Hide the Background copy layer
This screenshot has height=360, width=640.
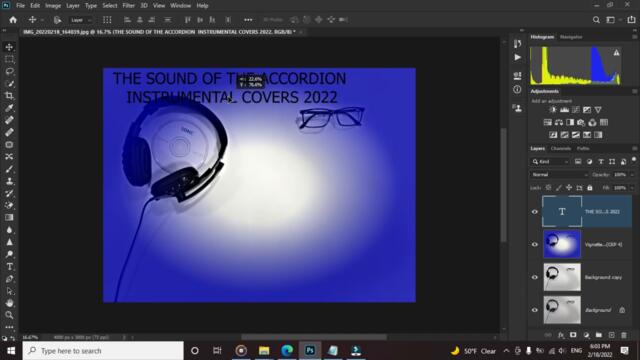click(x=535, y=277)
